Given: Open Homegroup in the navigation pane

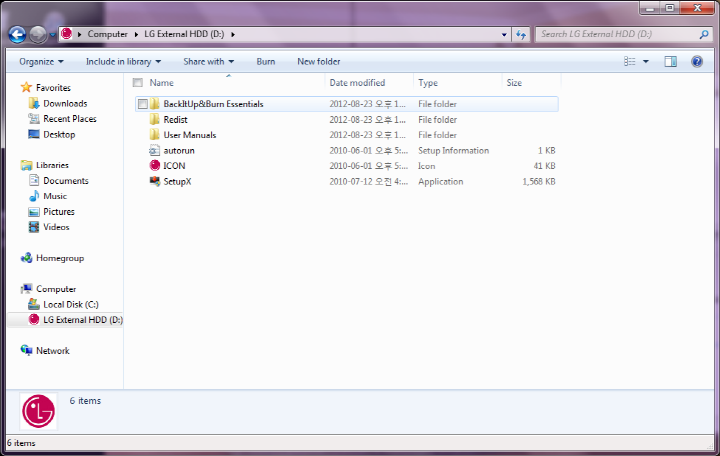Looking at the screenshot, I should click(60, 258).
